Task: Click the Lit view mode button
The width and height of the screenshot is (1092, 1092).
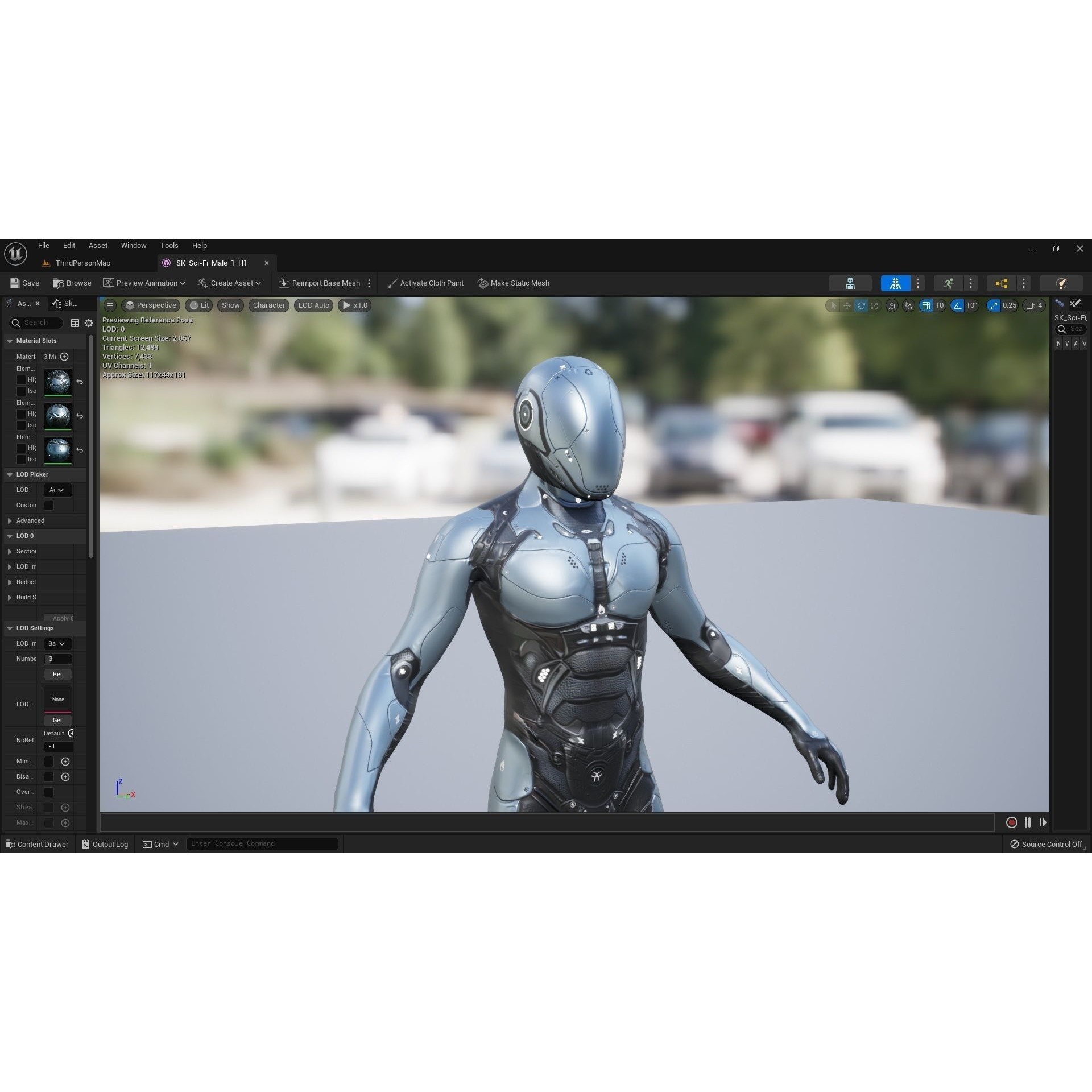Action: point(199,305)
